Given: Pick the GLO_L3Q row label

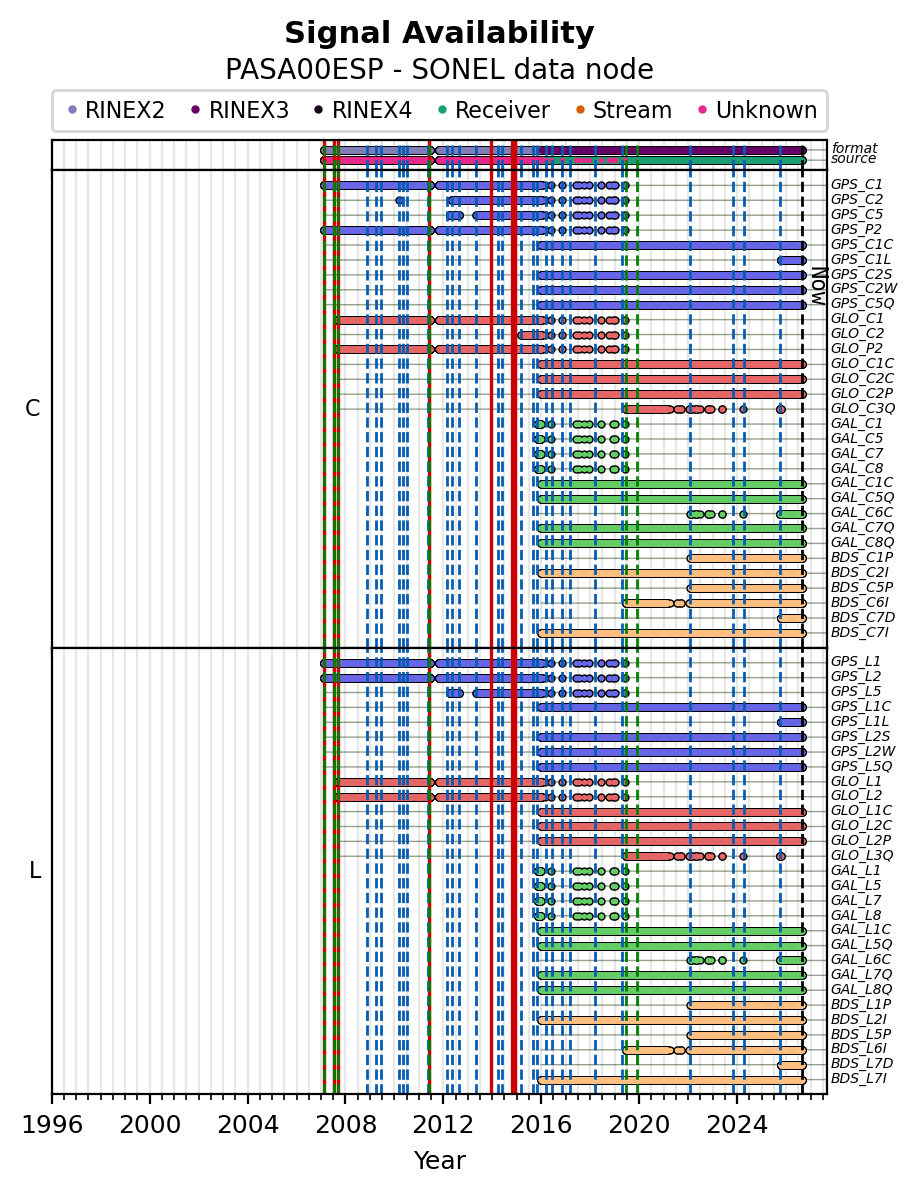Looking at the screenshot, I should pos(862,855).
